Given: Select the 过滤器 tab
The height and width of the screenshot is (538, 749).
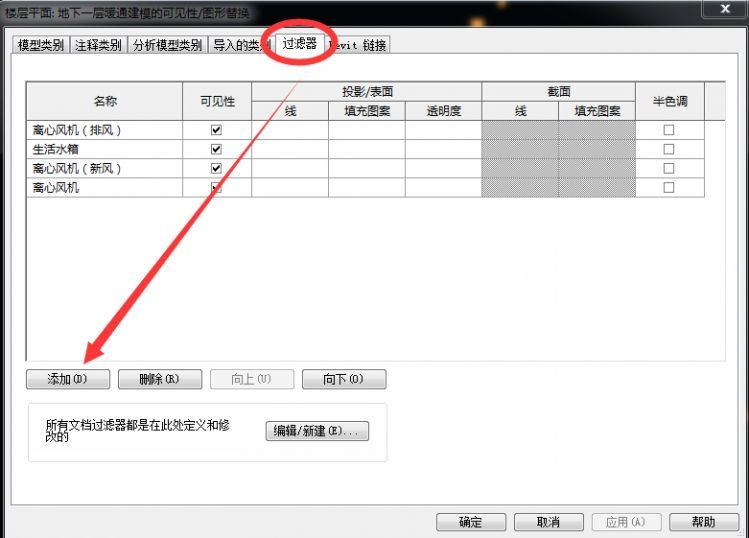Looking at the screenshot, I should 300,43.
